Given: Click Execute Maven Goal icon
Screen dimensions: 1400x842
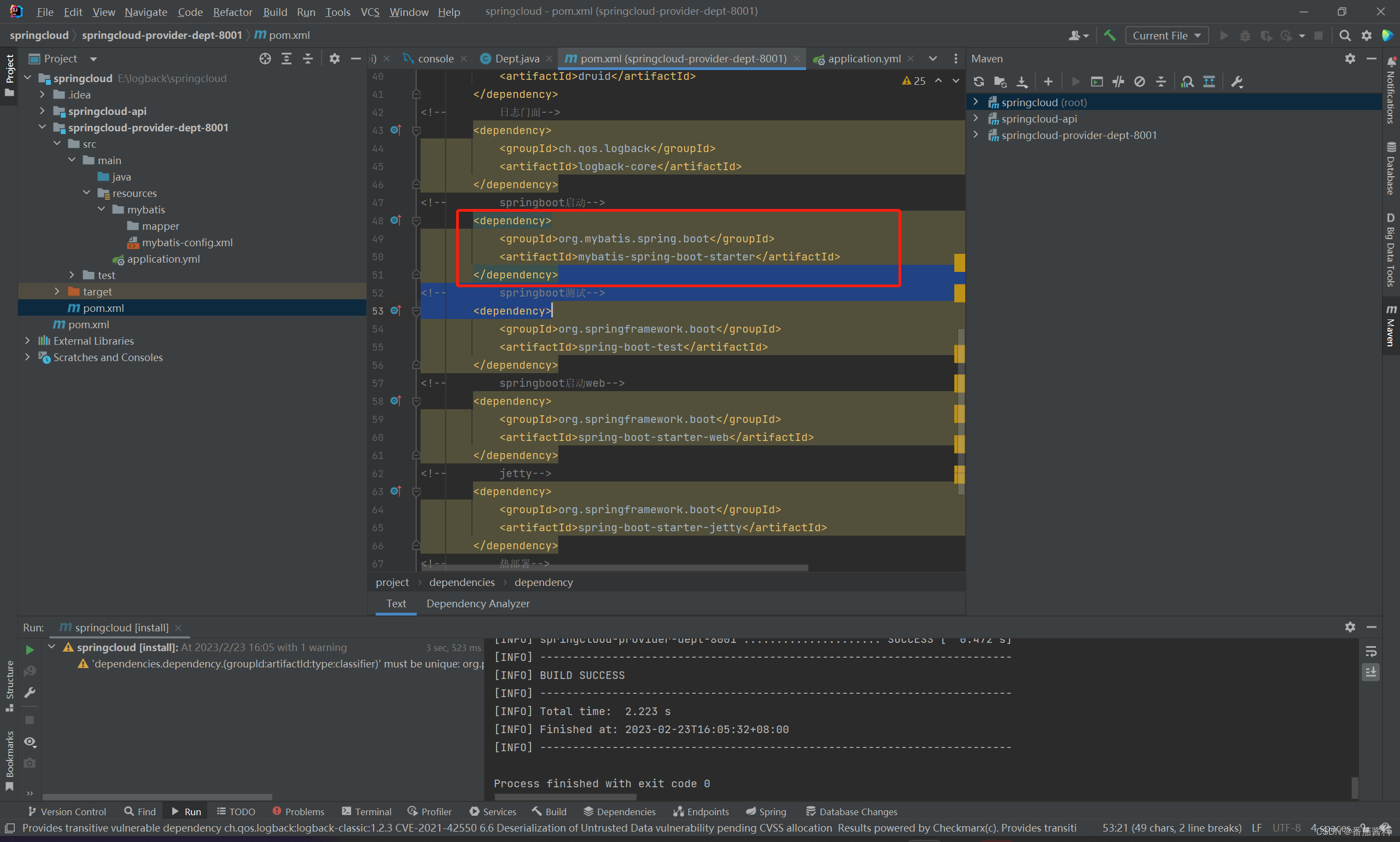Looking at the screenshot, I should (1096, 82).
